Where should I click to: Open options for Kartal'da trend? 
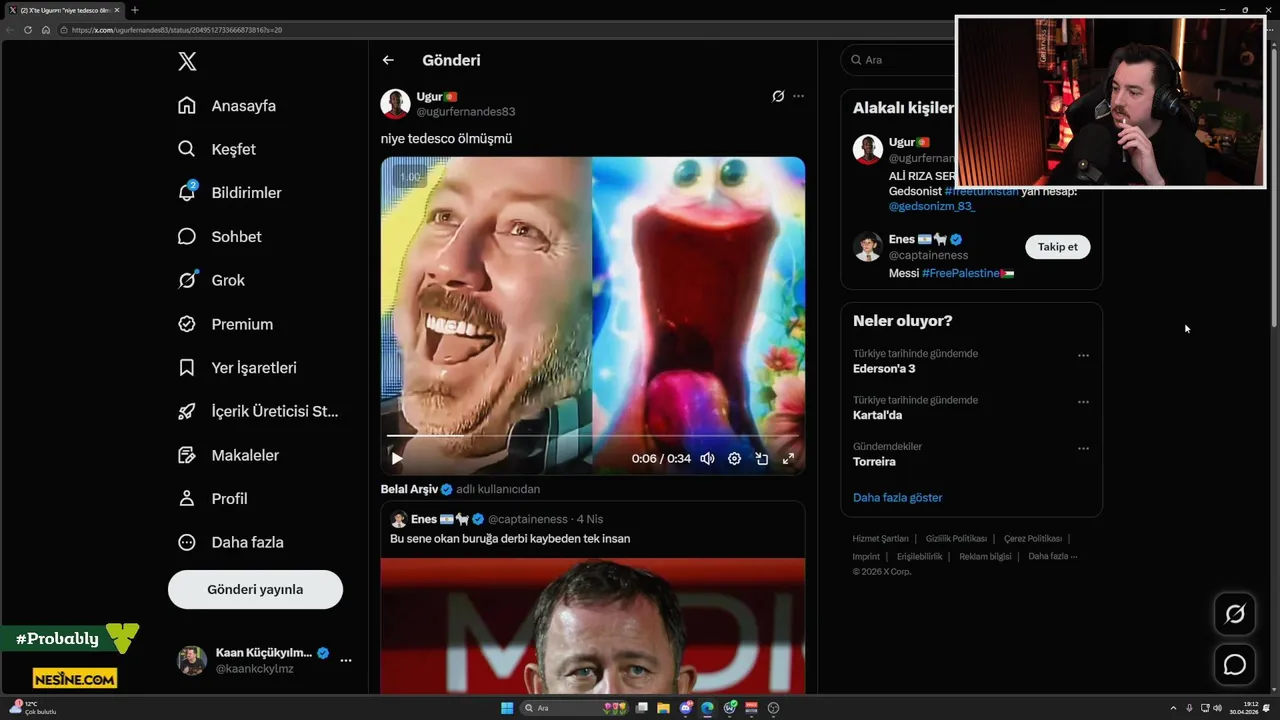point(1083,402)
